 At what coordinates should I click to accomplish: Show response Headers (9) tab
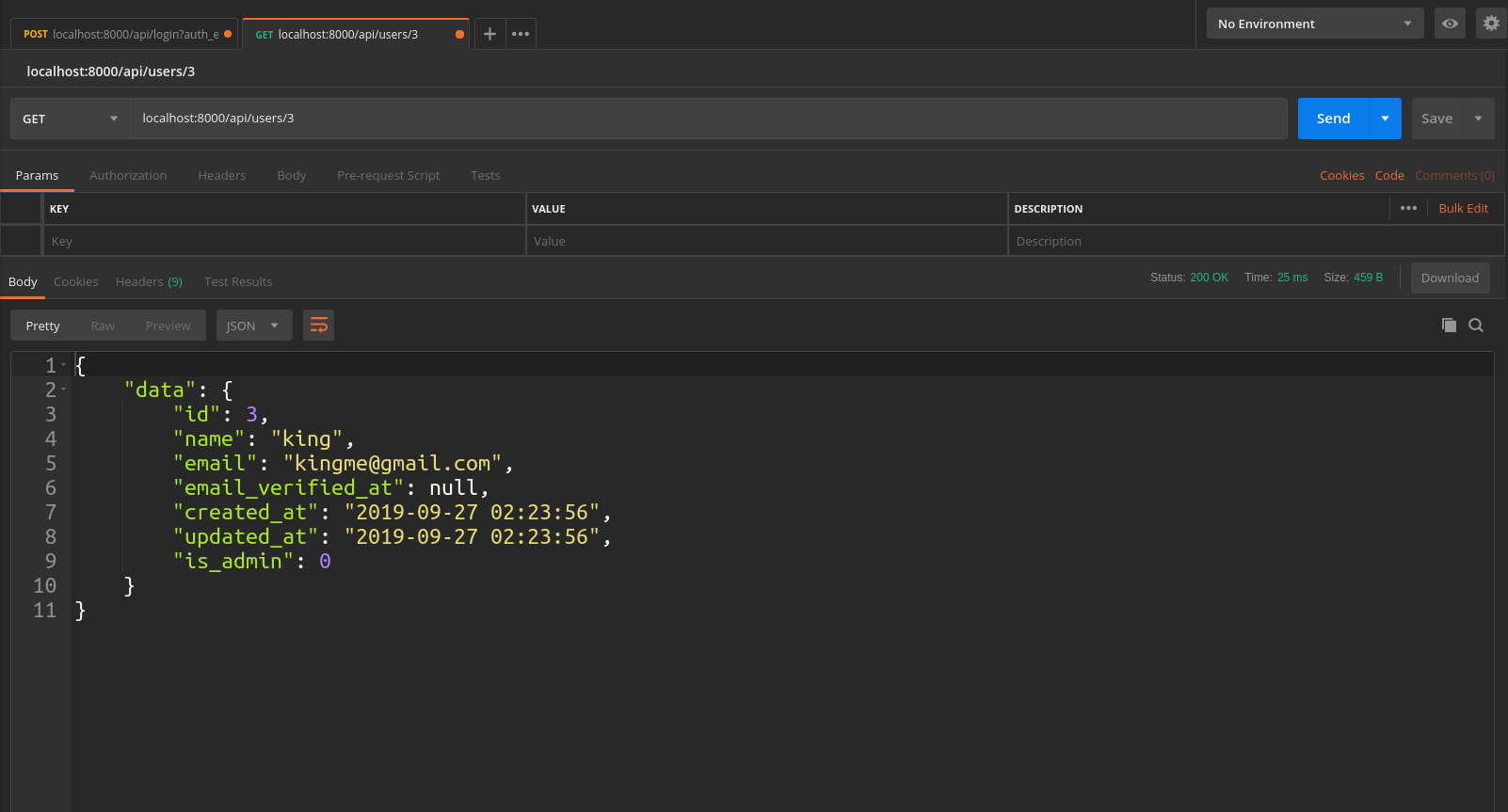point(149,282)
